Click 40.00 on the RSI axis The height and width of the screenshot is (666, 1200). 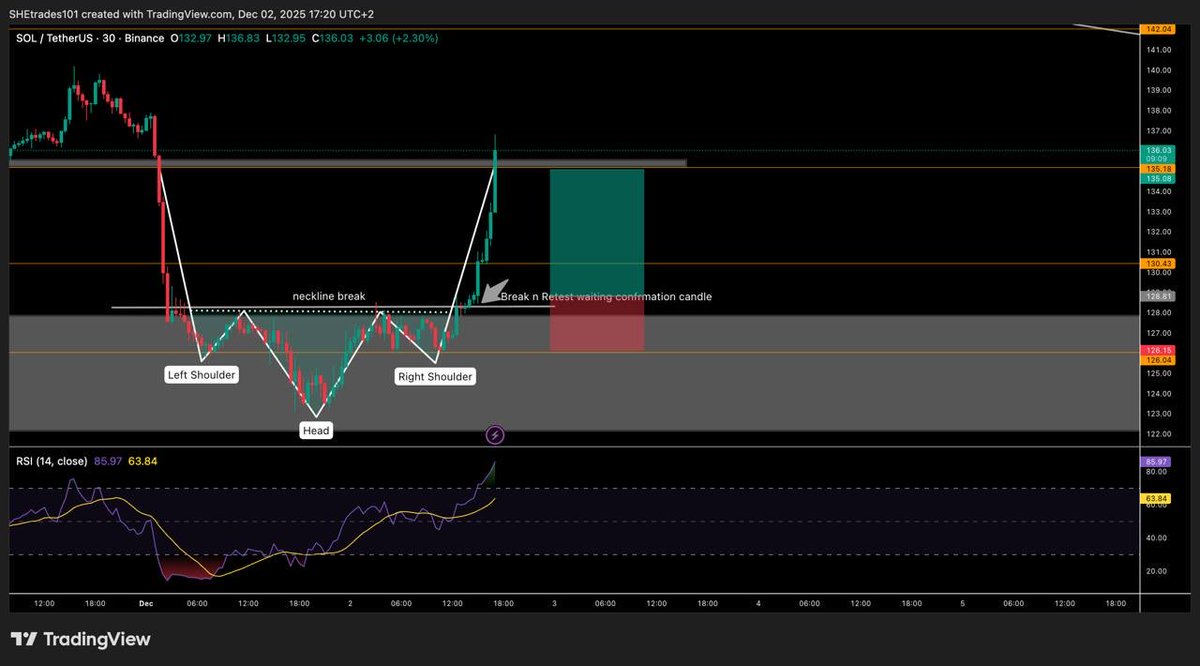pyautogui.click(x=1159, y=538)
